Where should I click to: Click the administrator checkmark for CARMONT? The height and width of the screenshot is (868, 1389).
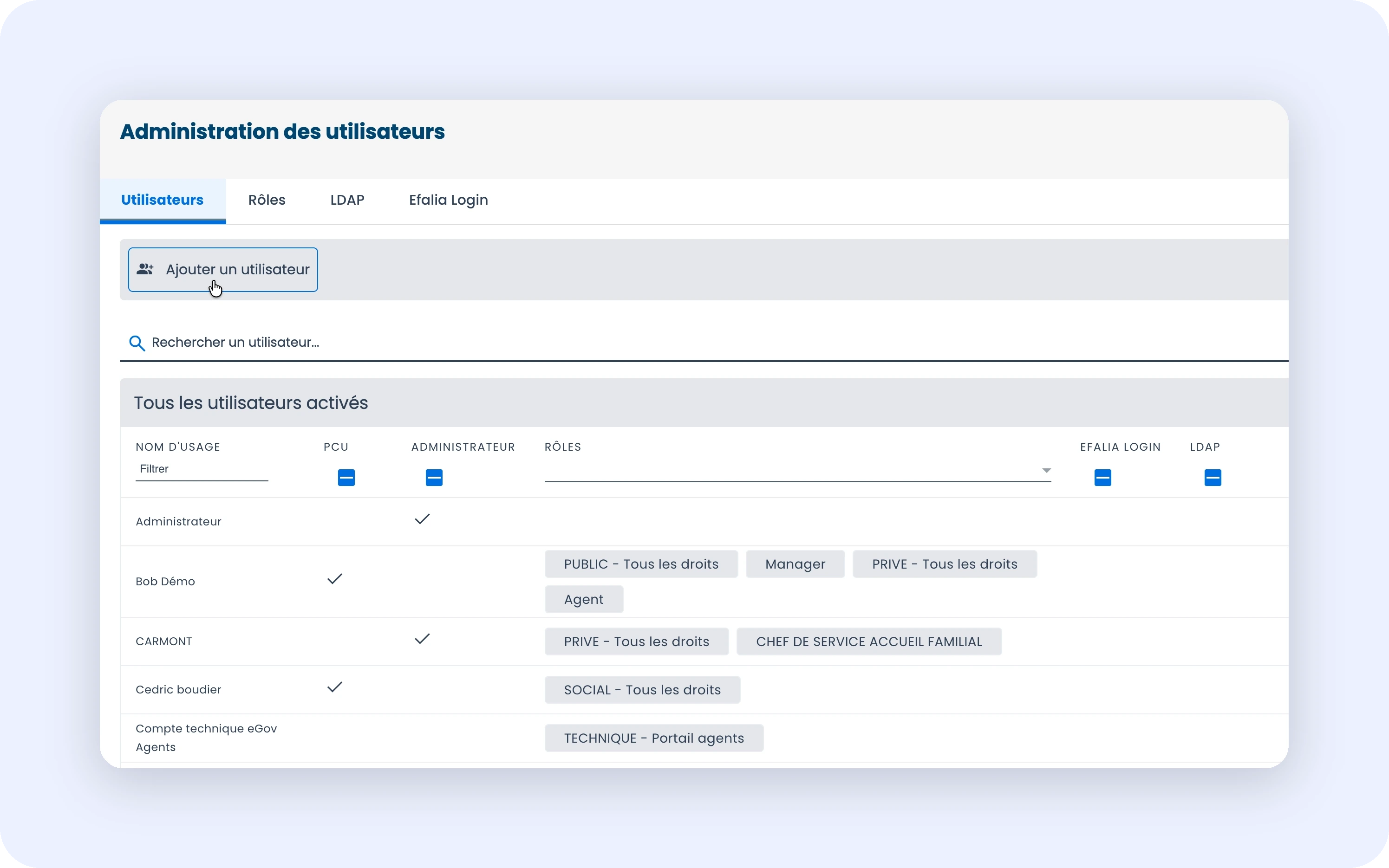422,639
